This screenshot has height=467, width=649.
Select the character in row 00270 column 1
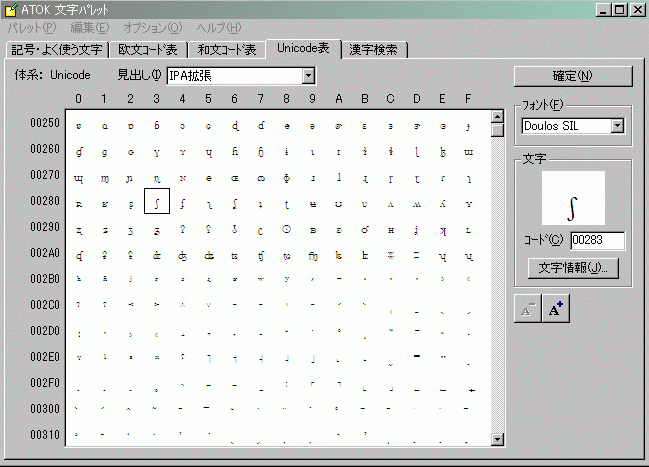[x=105, y=178]
